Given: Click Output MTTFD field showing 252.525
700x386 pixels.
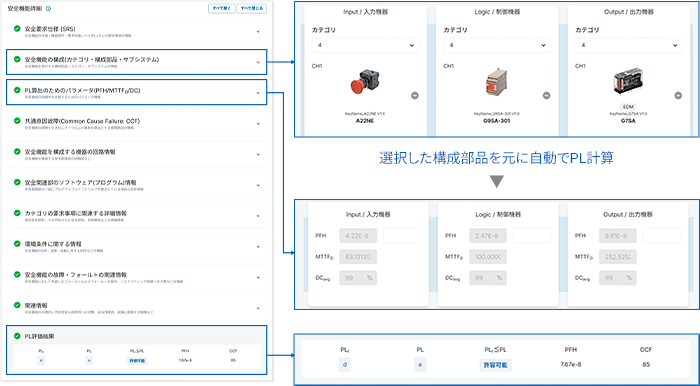Looking at the screenshot, I should (x=618, y=257).
